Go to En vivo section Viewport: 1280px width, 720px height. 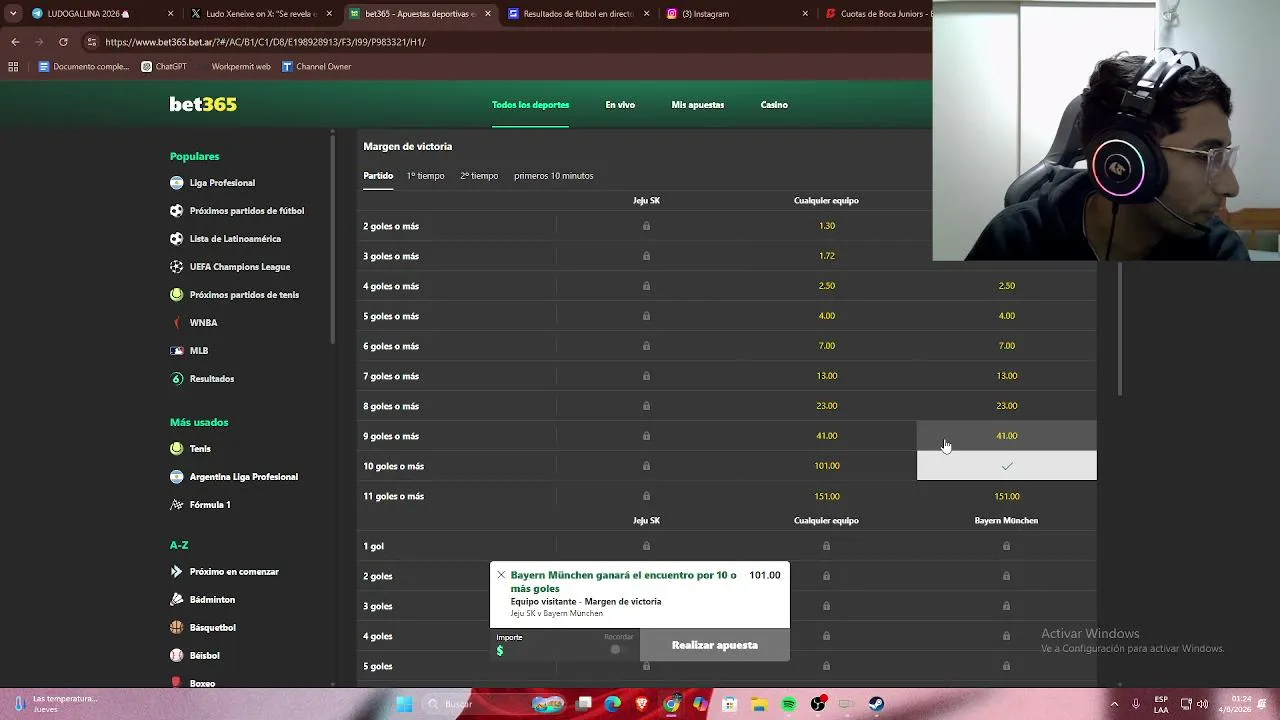tap(620, 105)
